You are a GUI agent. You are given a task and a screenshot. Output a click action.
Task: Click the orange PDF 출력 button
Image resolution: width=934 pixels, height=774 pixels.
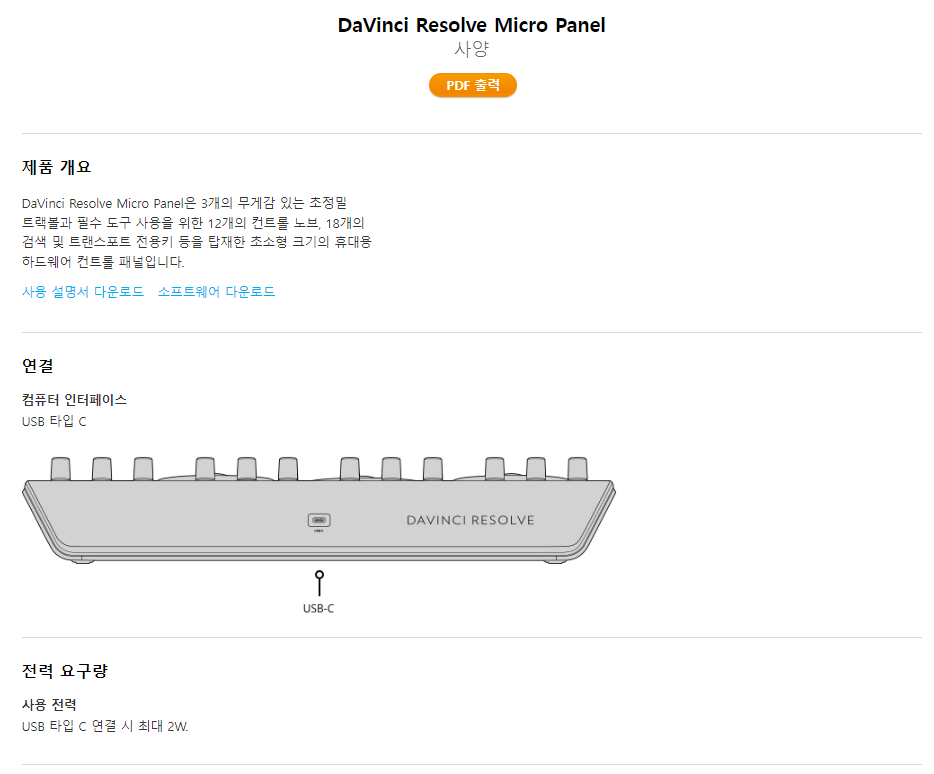click(472, 86)
